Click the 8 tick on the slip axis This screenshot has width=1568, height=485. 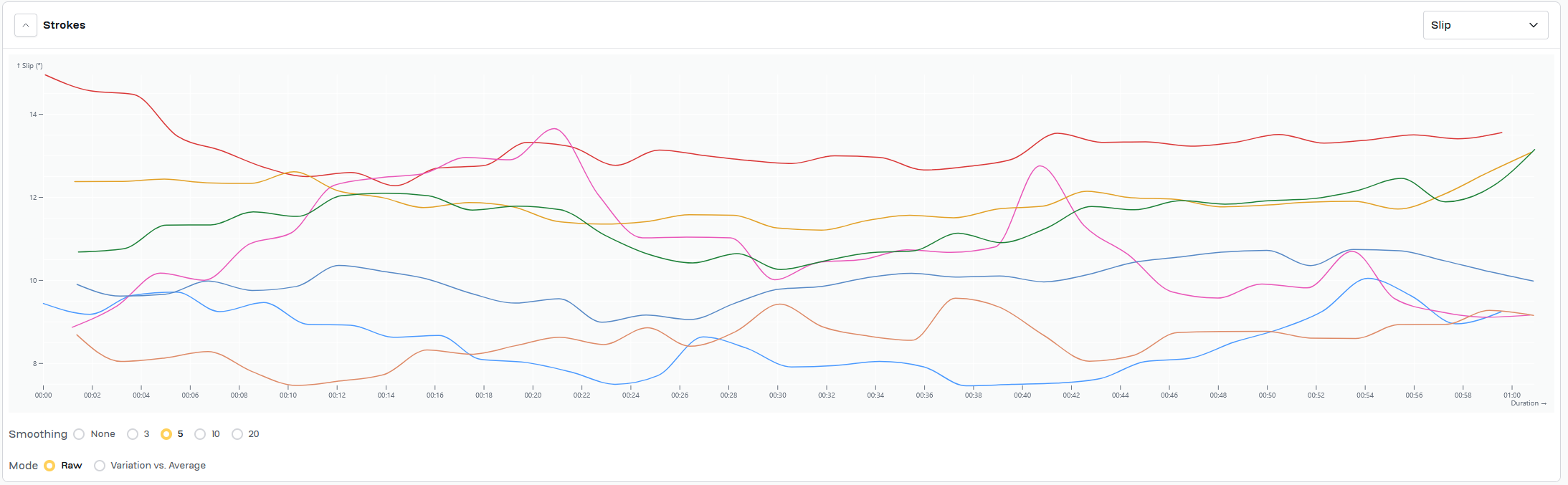(34, 364)
